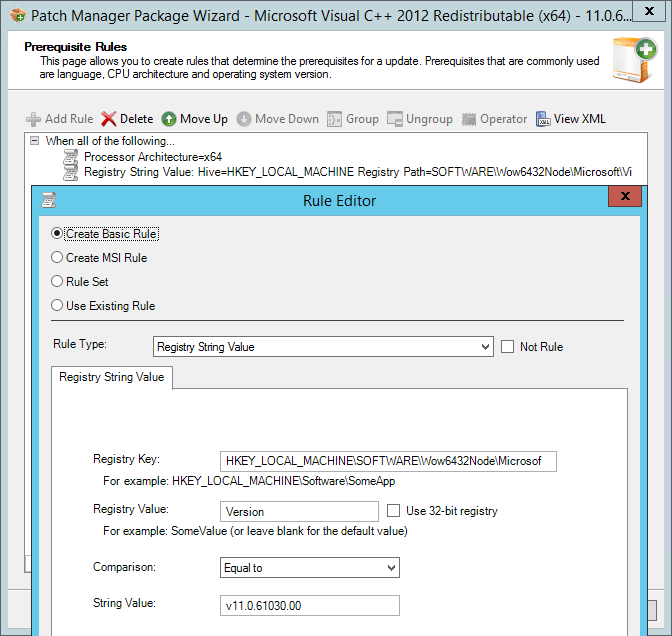Tick the Use 32-bit registry checkbox

click(393, 510)
